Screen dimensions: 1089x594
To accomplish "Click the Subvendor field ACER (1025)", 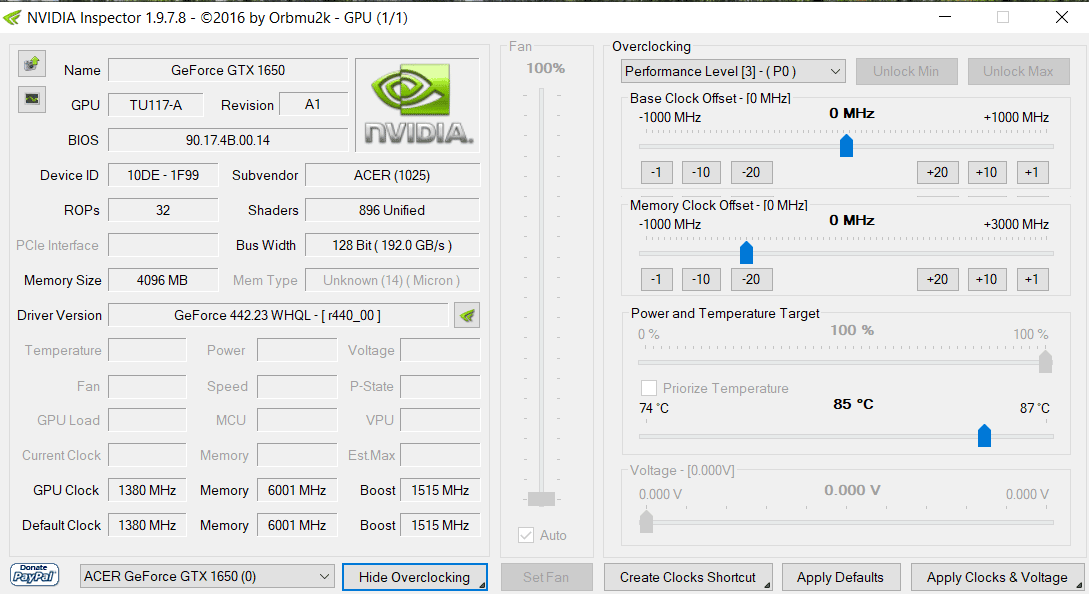I will pos(392,175).
